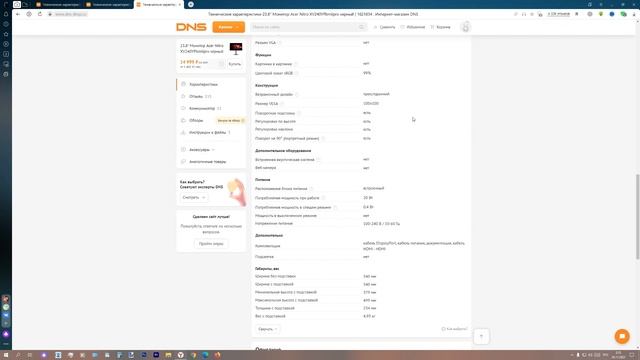Click the reviews count button in browser toolbar

558,14
